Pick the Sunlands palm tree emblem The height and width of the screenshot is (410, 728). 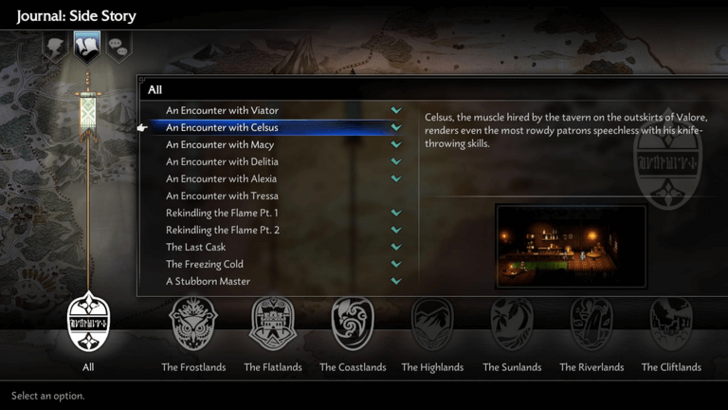(x=512, y=324)
